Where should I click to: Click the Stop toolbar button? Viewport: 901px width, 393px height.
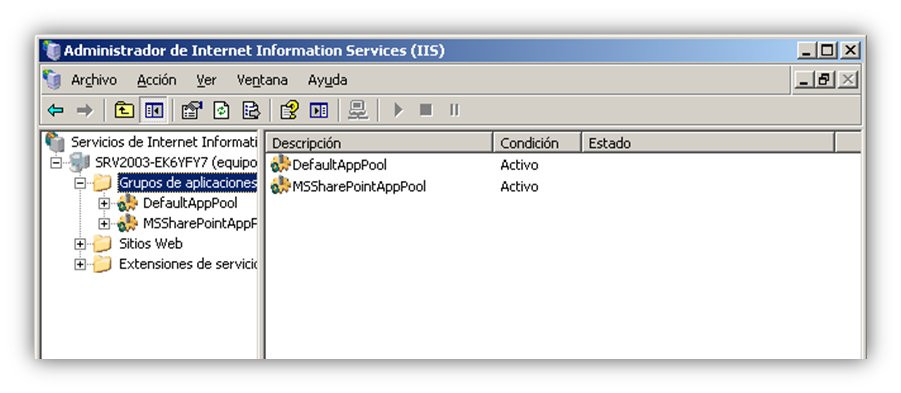426,110
